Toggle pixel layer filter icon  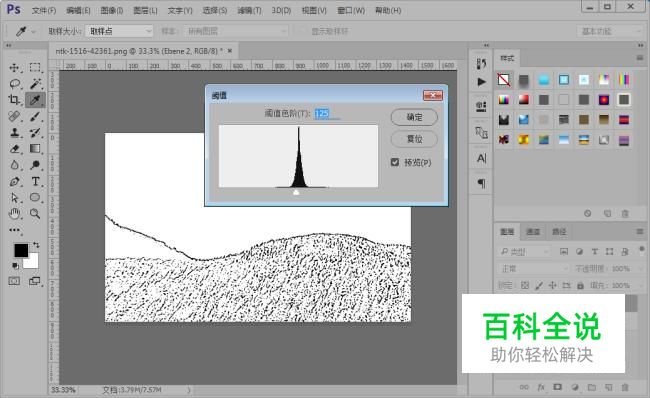(x=564, y=251)
